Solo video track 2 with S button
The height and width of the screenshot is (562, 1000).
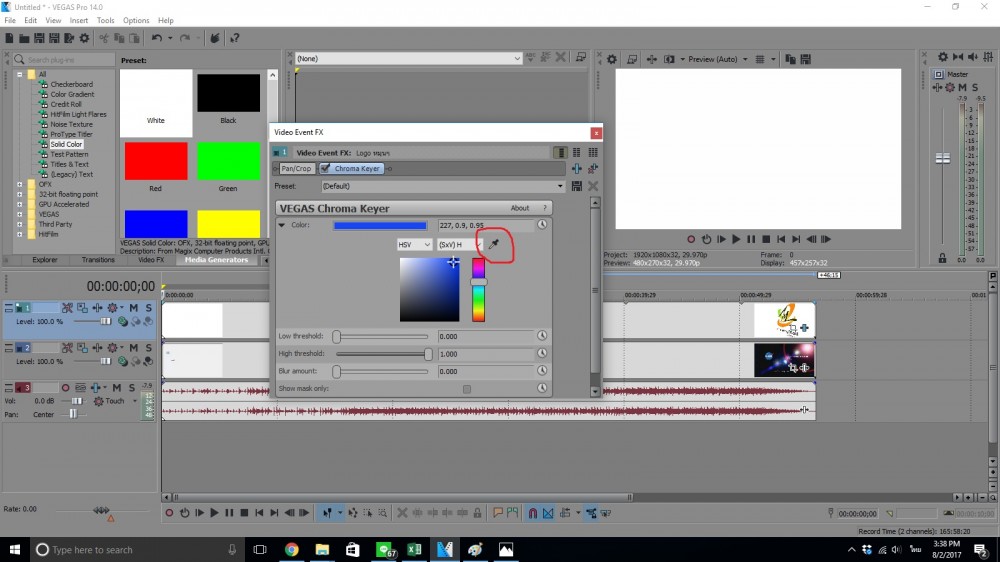pos(149,348)
